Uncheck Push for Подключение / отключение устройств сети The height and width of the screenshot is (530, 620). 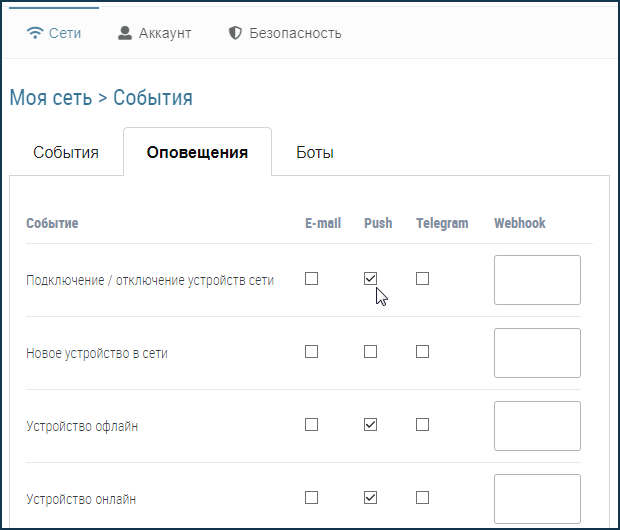click(371, 279)
